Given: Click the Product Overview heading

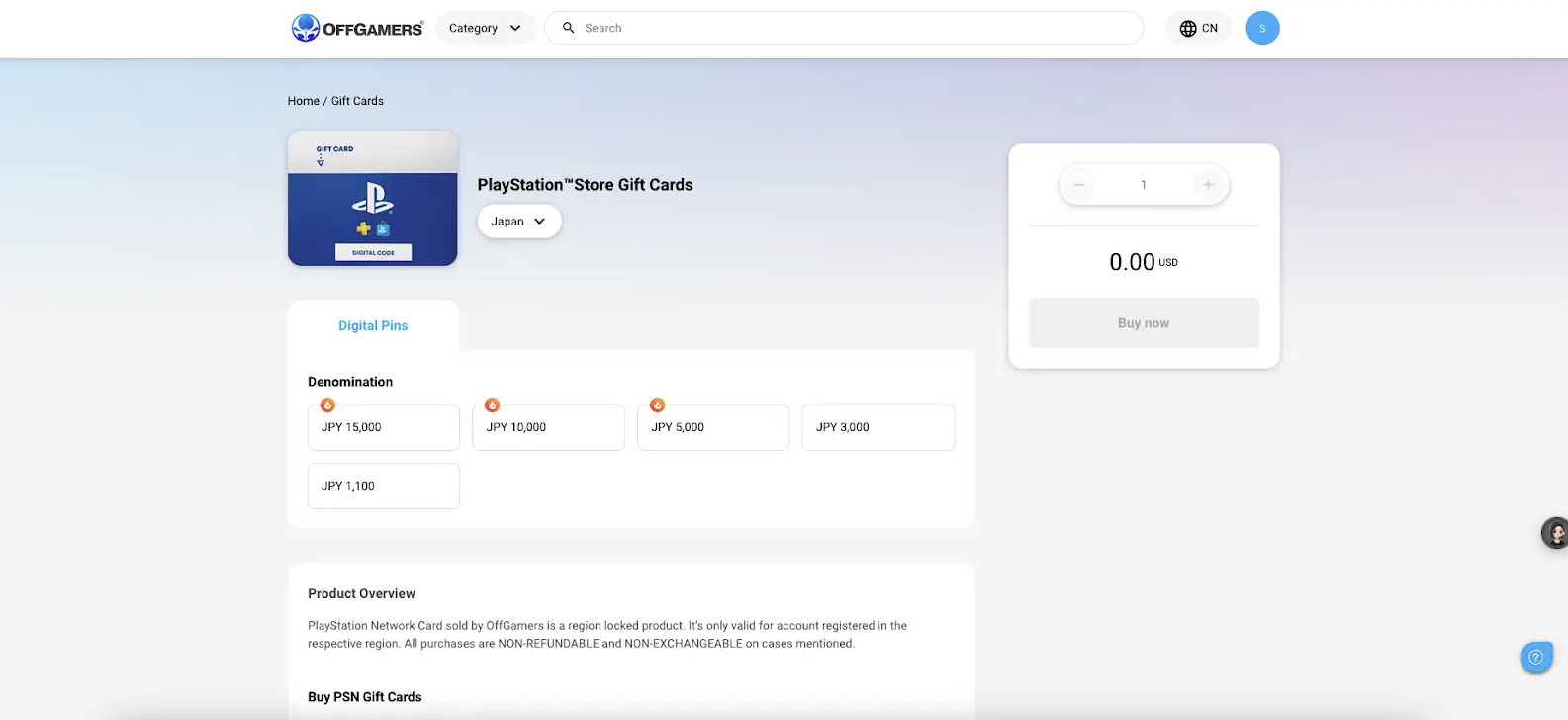Looking at the screenshot, I should pyautogui.click(x=361, y=593).
